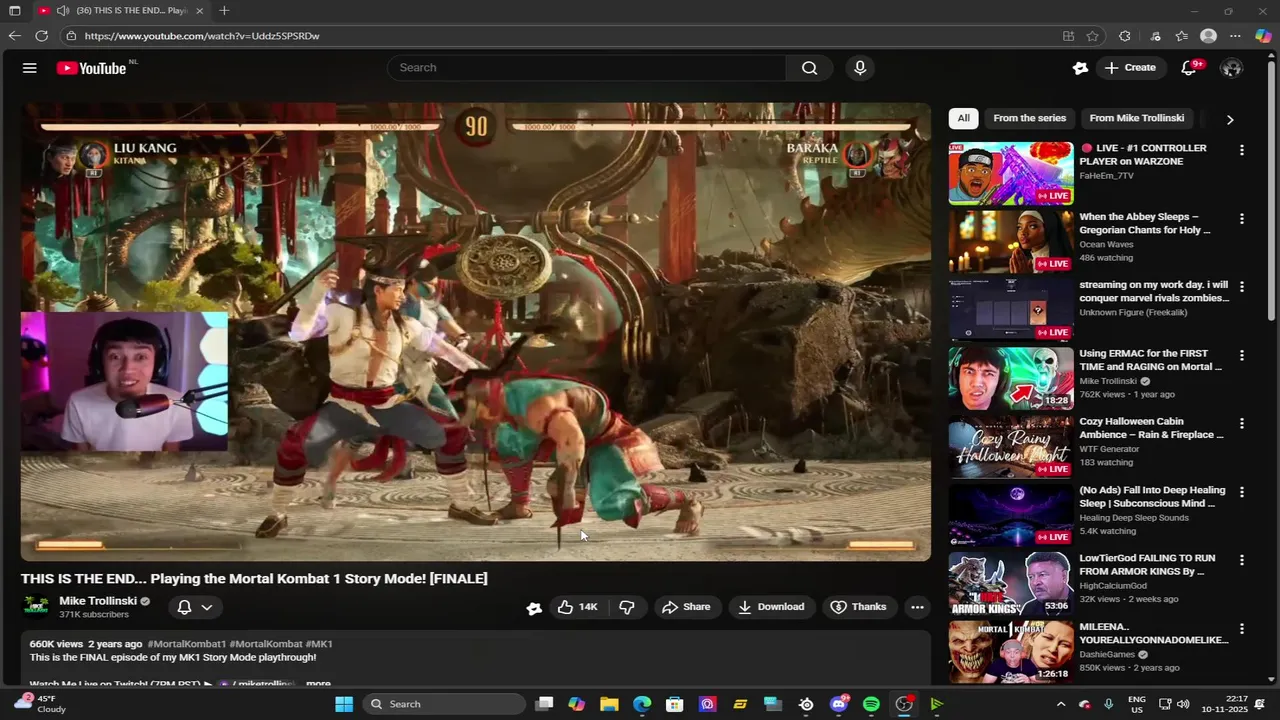The width and height of the screenshot is (1280, 720).
Task: Open Microsoft Store from the taskbar
Action: pos(675,704)
